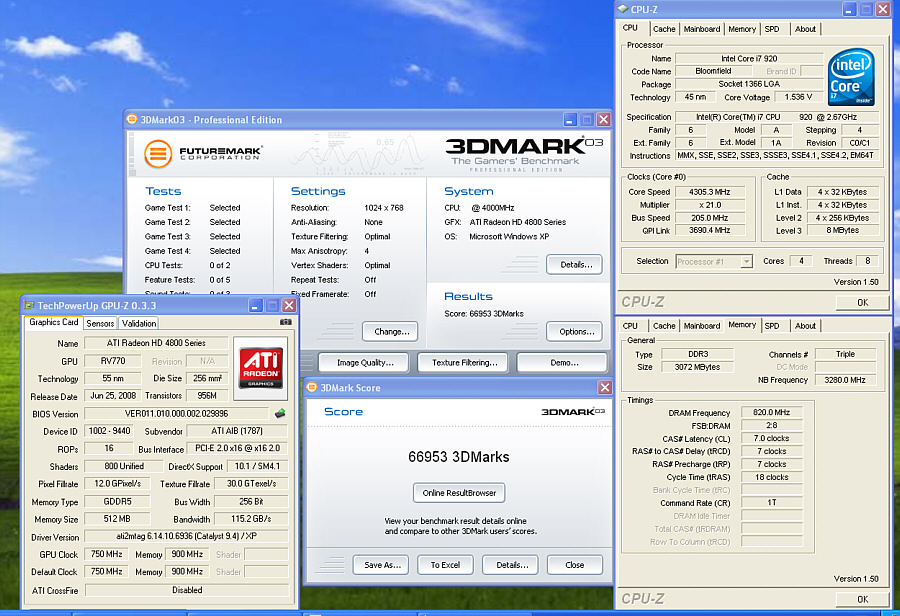900x616 pixels.
Task: Click the 66953 3DMarks score text
Action: [459, 457]
